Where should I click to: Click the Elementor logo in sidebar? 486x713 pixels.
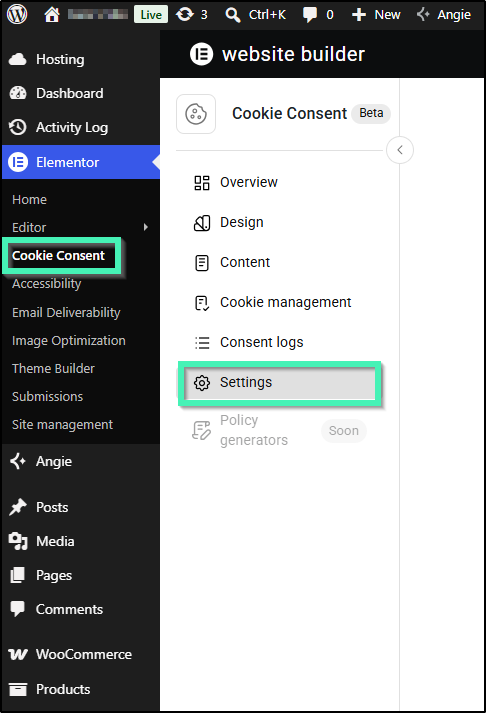[x=18, y=162]
